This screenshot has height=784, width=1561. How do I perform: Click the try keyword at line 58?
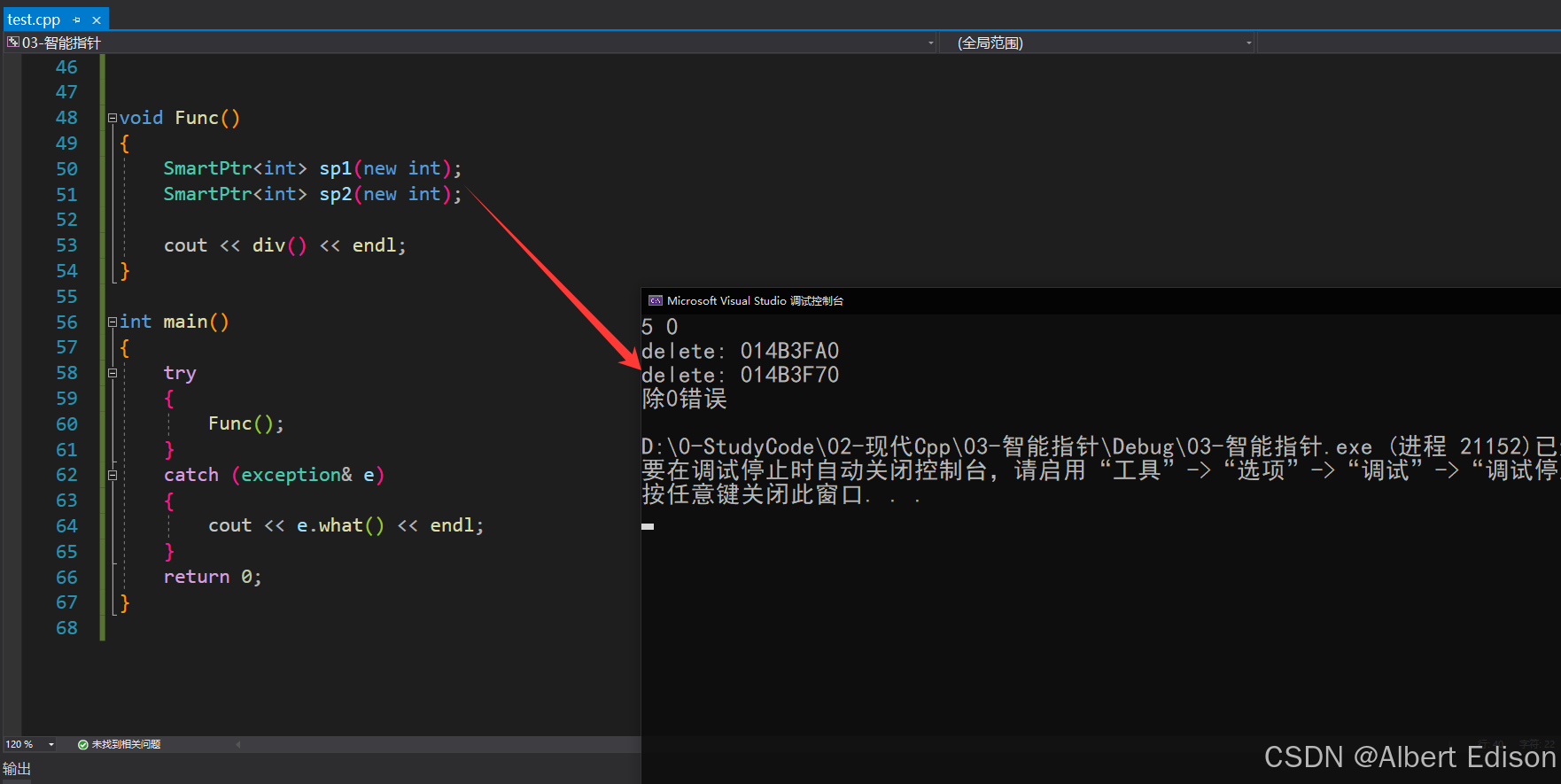tap(180, 373)
